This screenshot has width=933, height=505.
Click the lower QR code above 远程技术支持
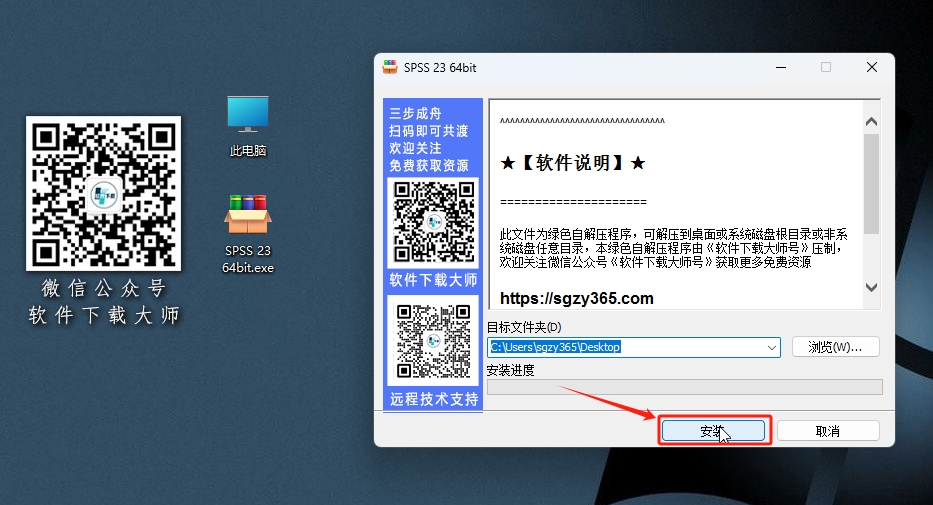(x=434, y=341)
